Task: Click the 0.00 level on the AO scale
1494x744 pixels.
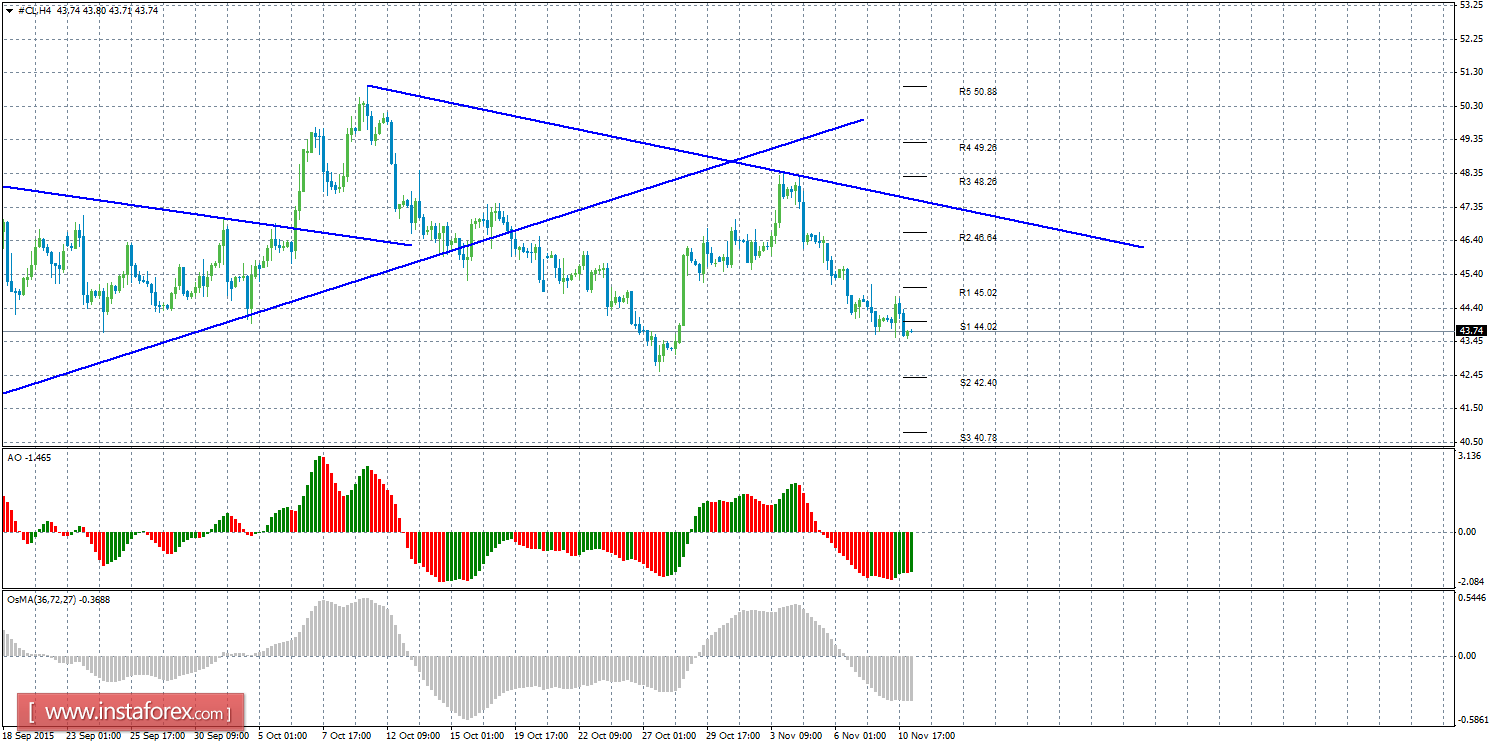Action: [x=1468, y=532]
